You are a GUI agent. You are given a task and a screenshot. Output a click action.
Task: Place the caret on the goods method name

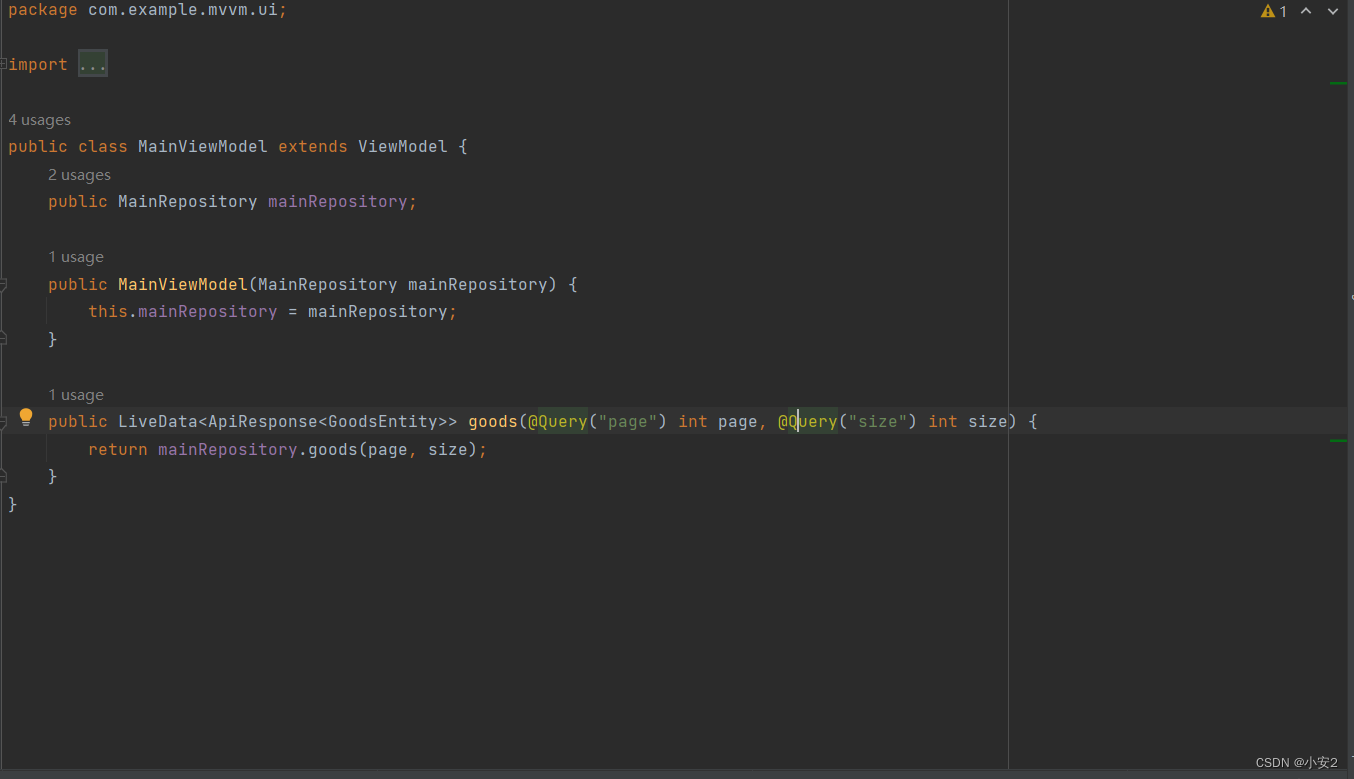(492, 421)
